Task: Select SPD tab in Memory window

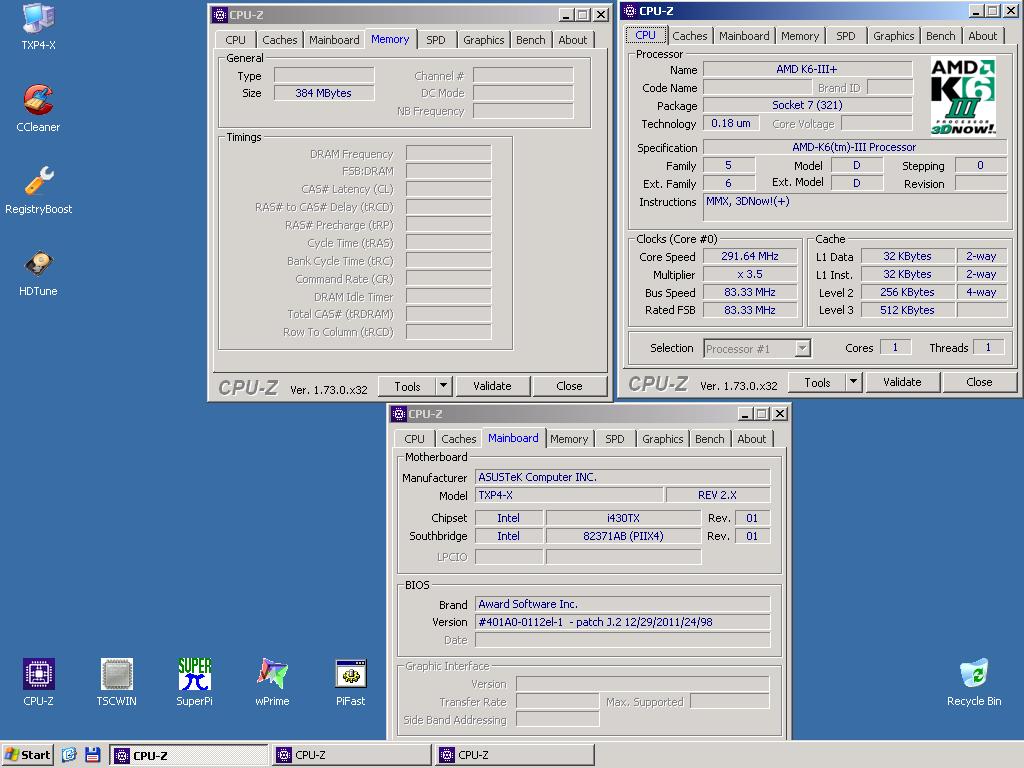Action: point(436,40)
